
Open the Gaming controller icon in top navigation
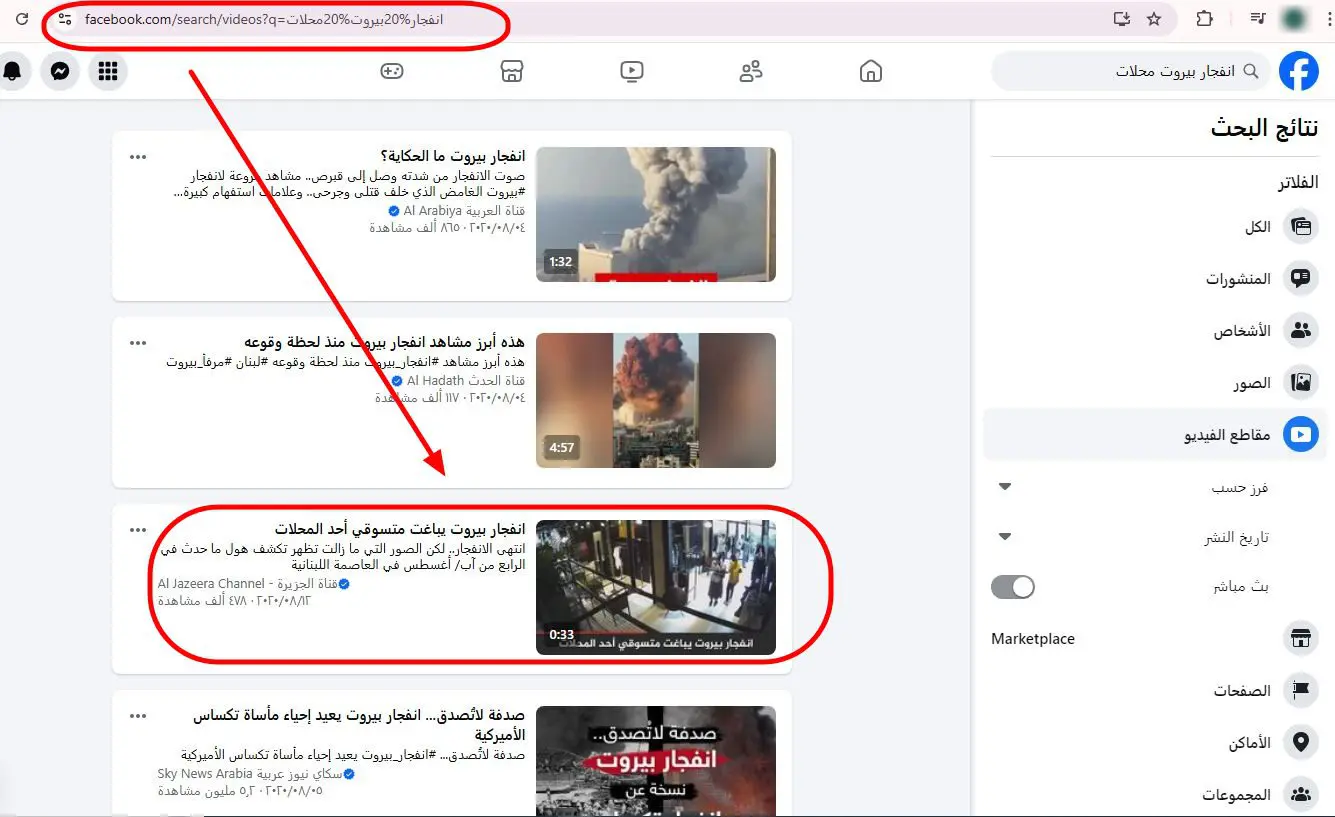point(391,71)
